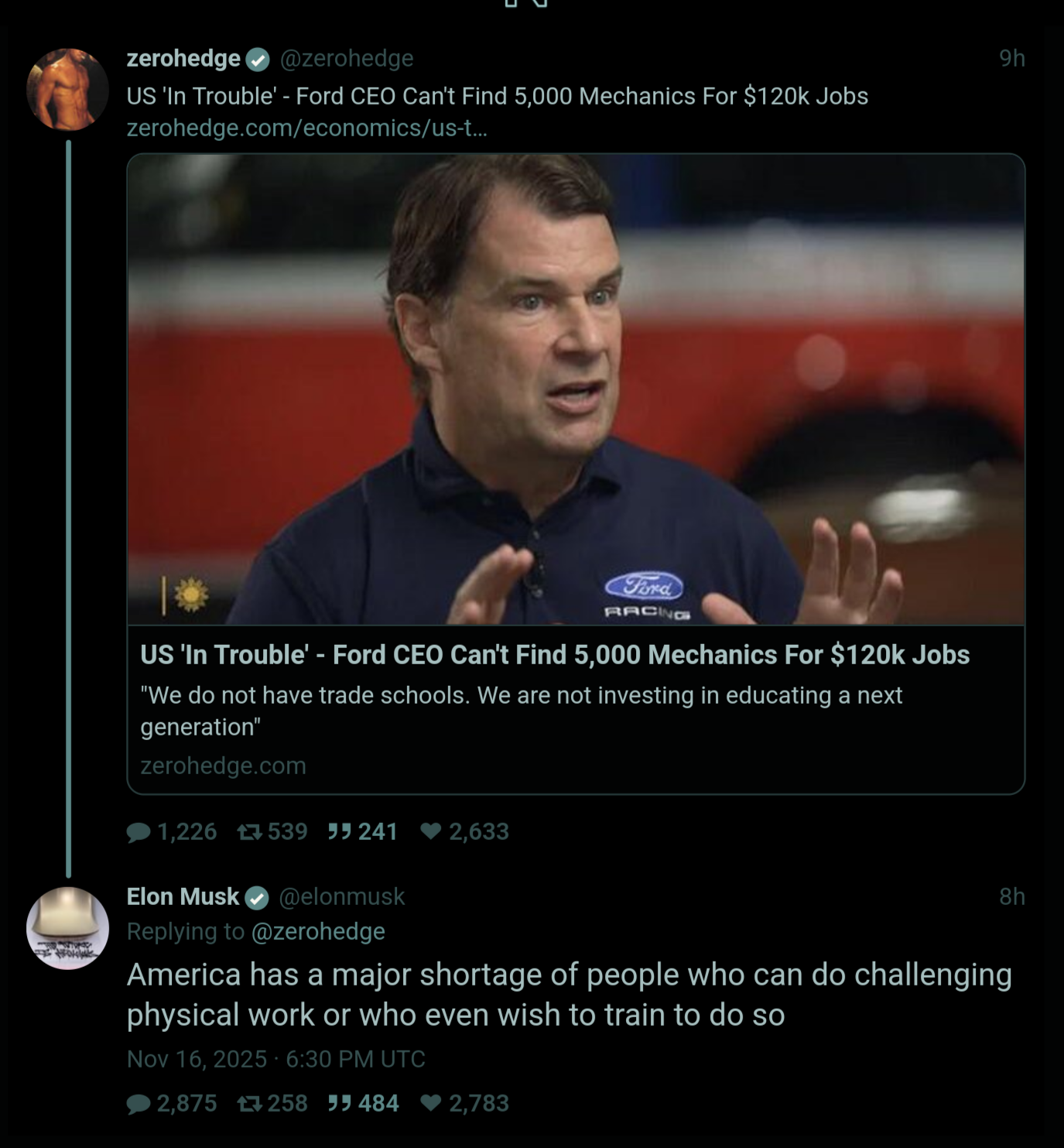Click the quote icon on zerohedge's post
Viewport: 1064px width, 1148px height.
[339, 832]
